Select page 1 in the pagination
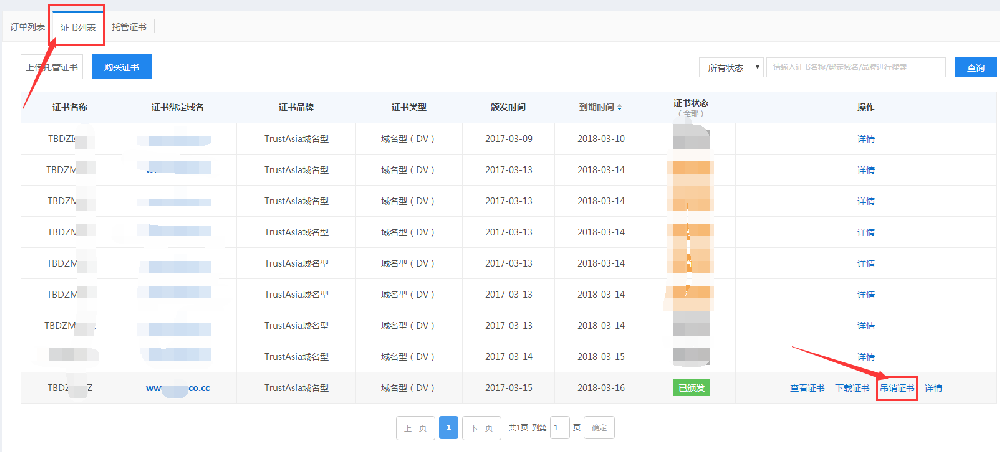Screen dimensions: 1000x452 click(448, 428)
